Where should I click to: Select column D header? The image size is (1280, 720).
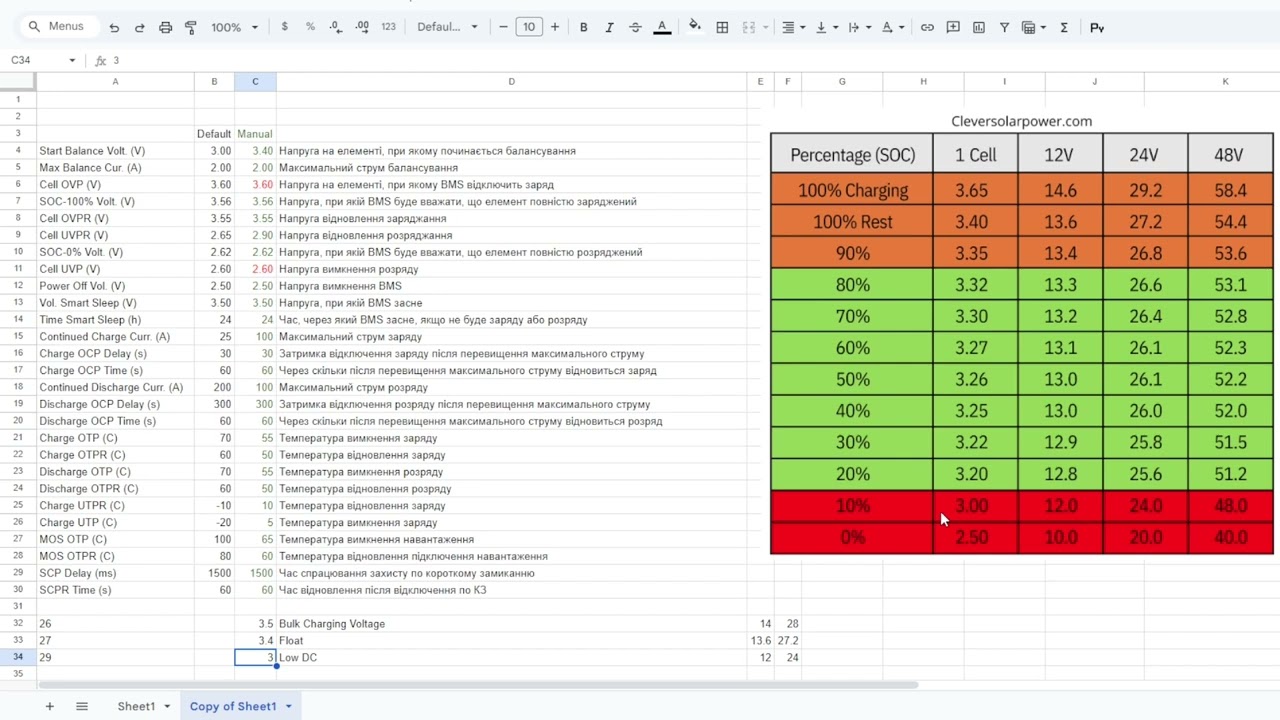click(511, 82)
